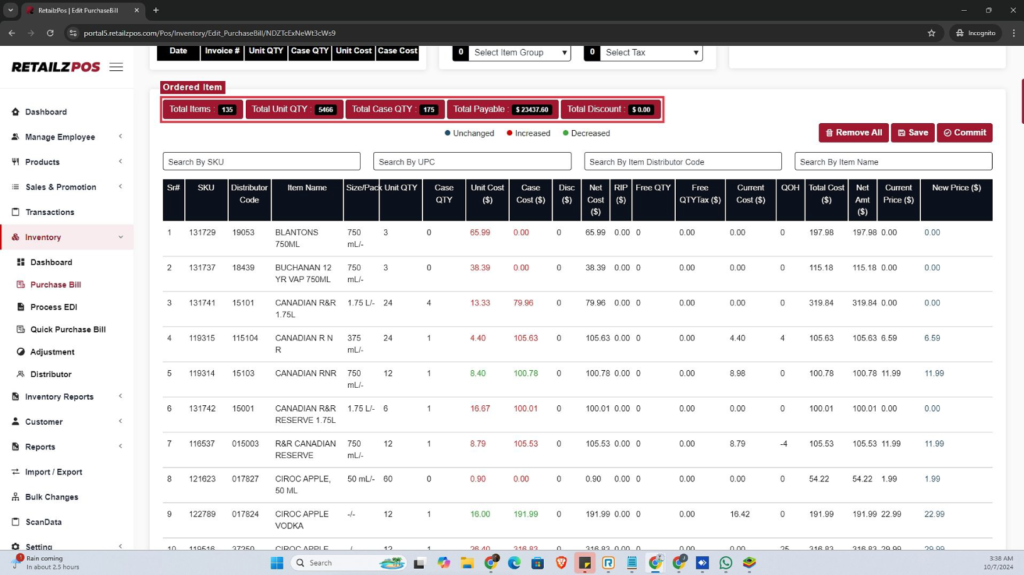Click the ScanData icon
The image size is (1024, 575).
tap(16, 522)
